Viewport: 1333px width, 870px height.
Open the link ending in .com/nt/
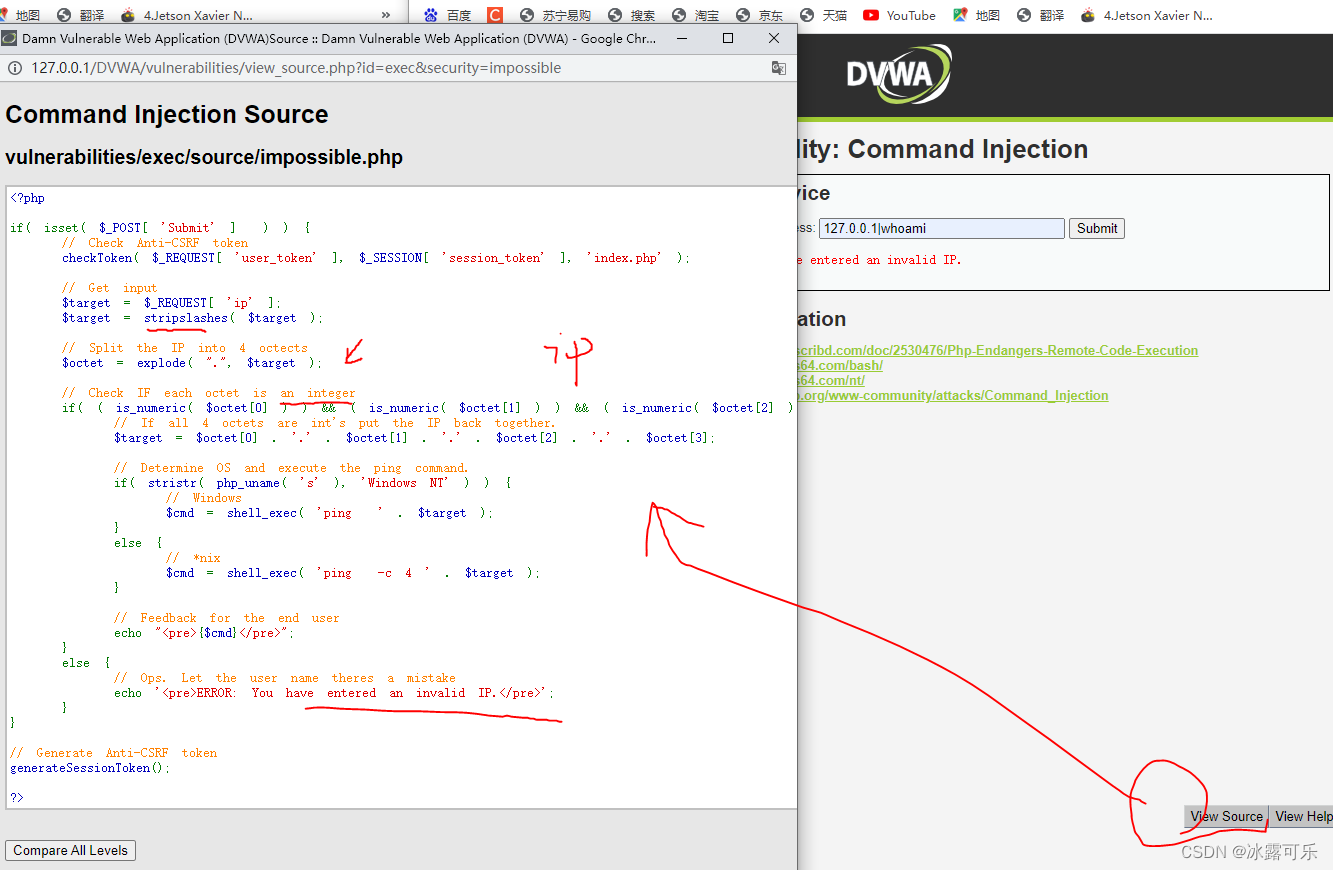831,380
